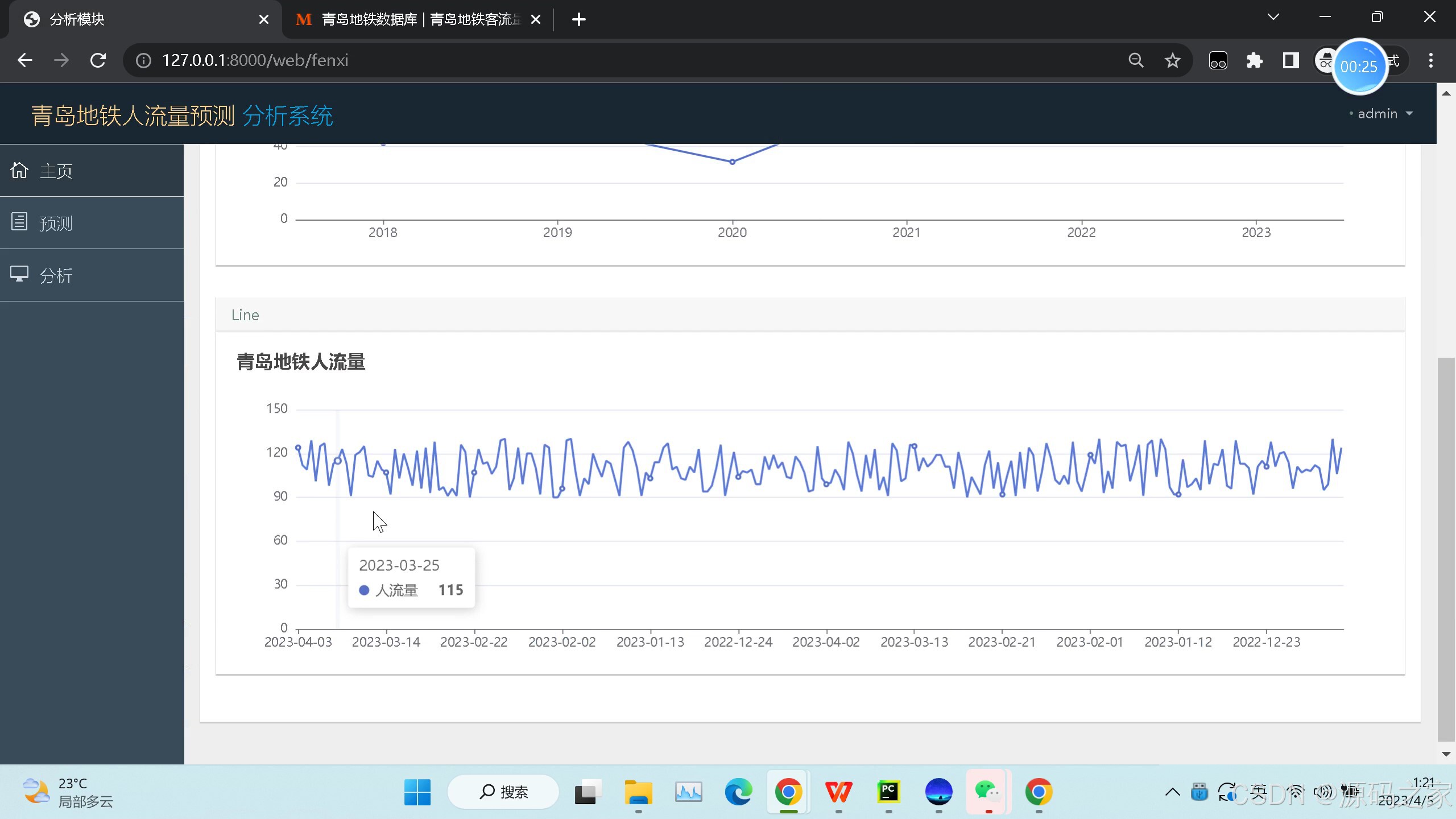Open a new browser tab
1456x819 pixels.
point(578,19)
